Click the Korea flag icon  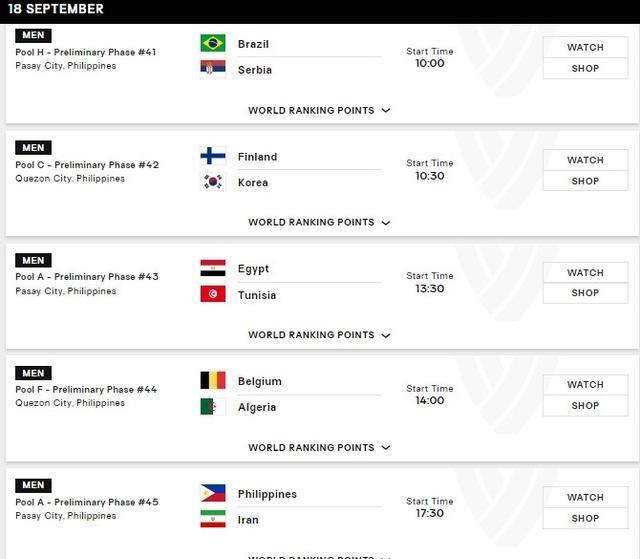pos(212,182)
